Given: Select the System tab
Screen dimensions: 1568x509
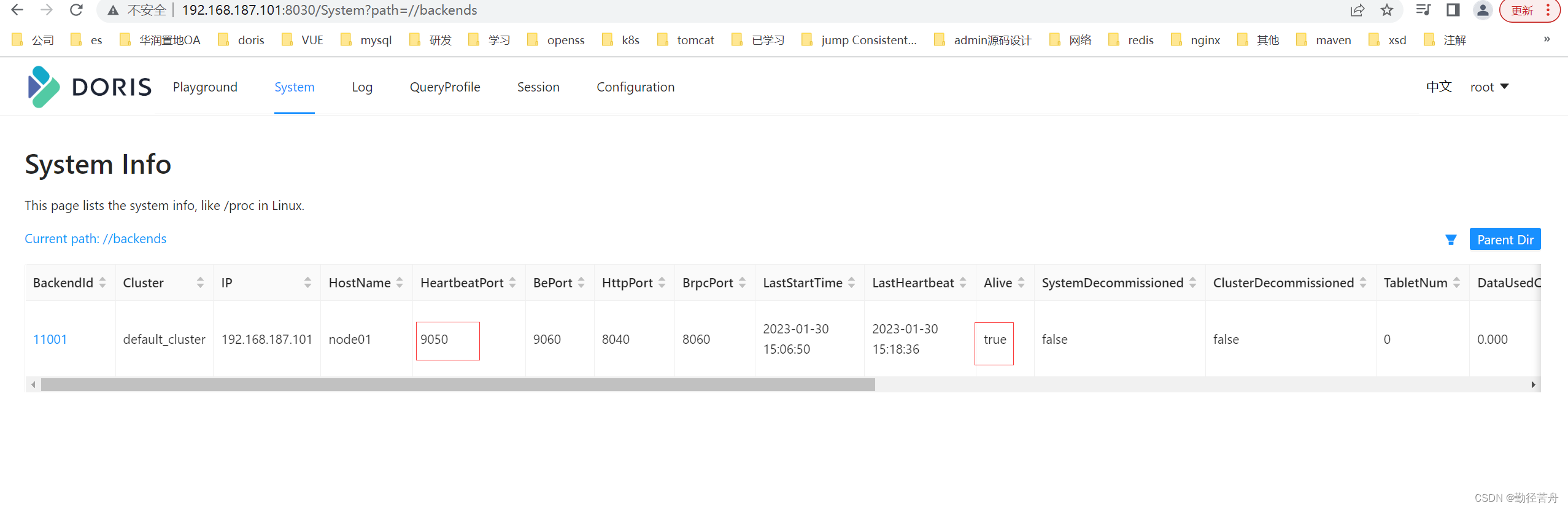Looking at the screenshot, I should 295,87.
